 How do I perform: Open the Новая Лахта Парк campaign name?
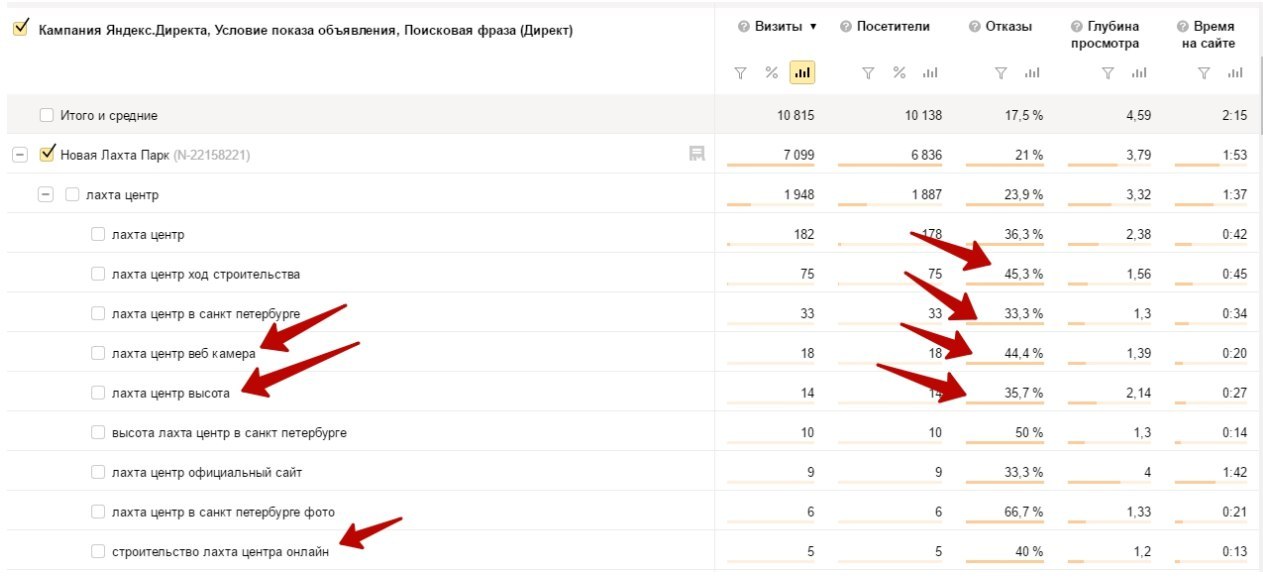coord(115,155)
